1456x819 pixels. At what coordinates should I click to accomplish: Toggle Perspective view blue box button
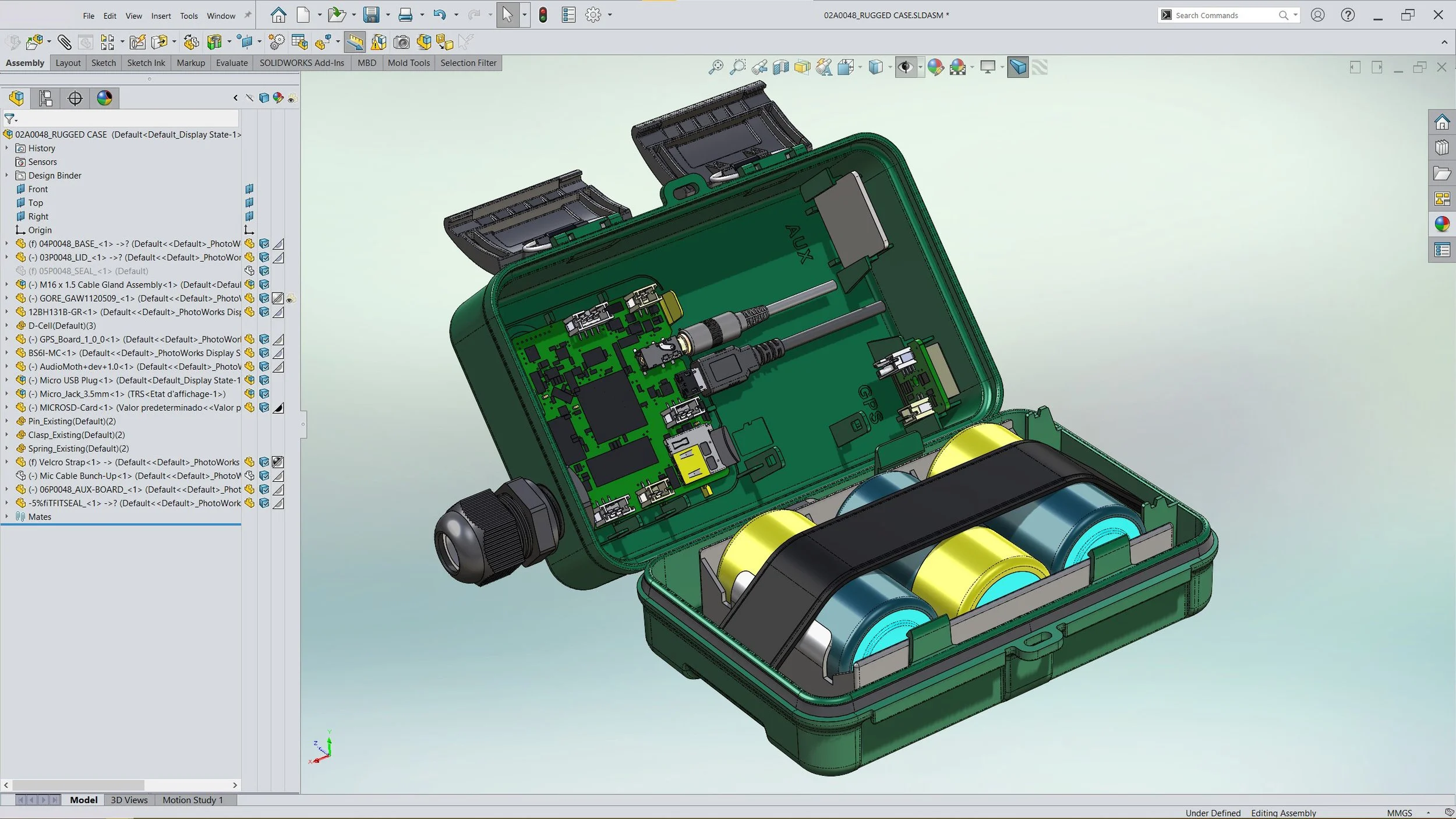[1017, 67]
